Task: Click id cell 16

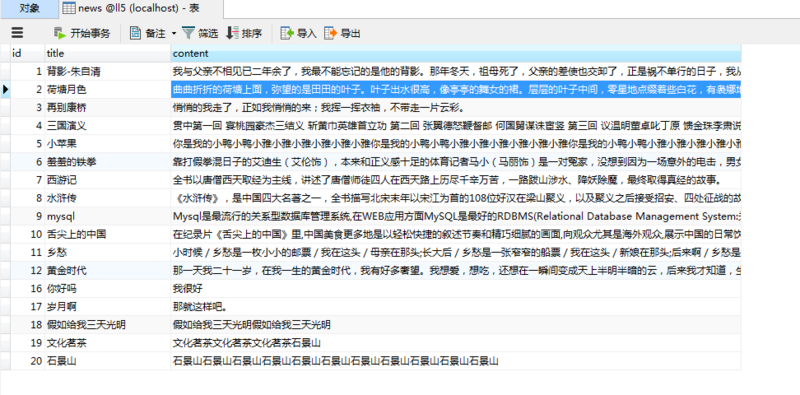Action: click(27, 289)
